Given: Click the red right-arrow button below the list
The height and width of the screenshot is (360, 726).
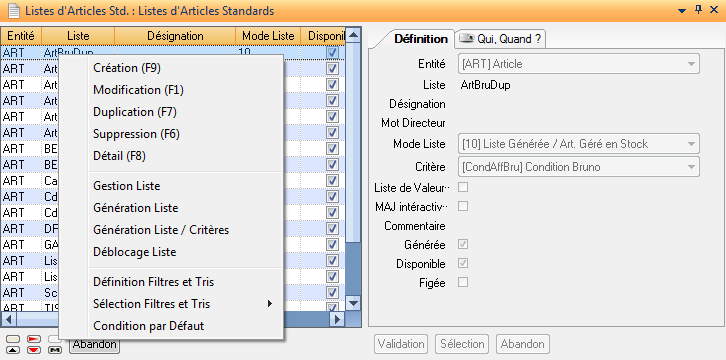Looking at the screenshot, I should (x=34, y=339).
